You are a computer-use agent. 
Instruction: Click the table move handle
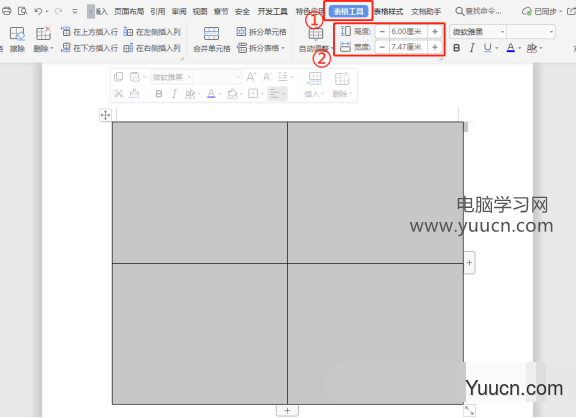pyautogui.click(x=105, y=115)
